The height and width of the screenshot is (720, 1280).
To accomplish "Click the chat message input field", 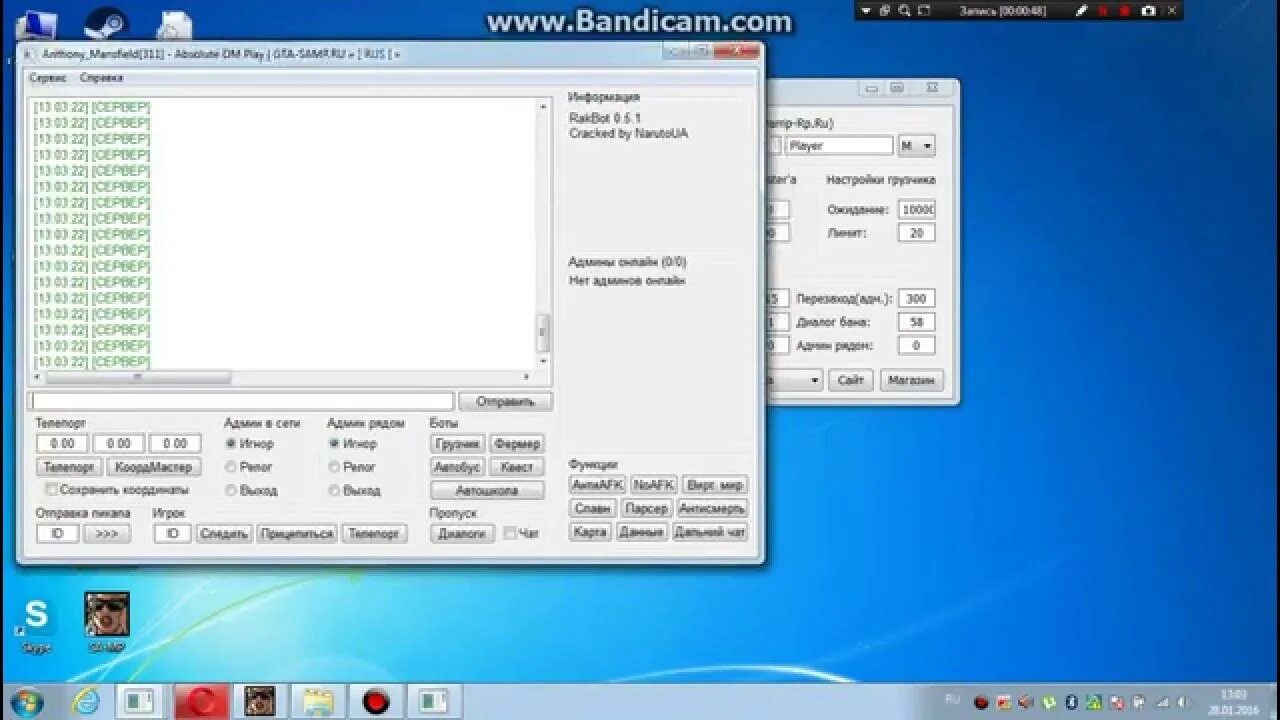I will click(x=243, y=401).
